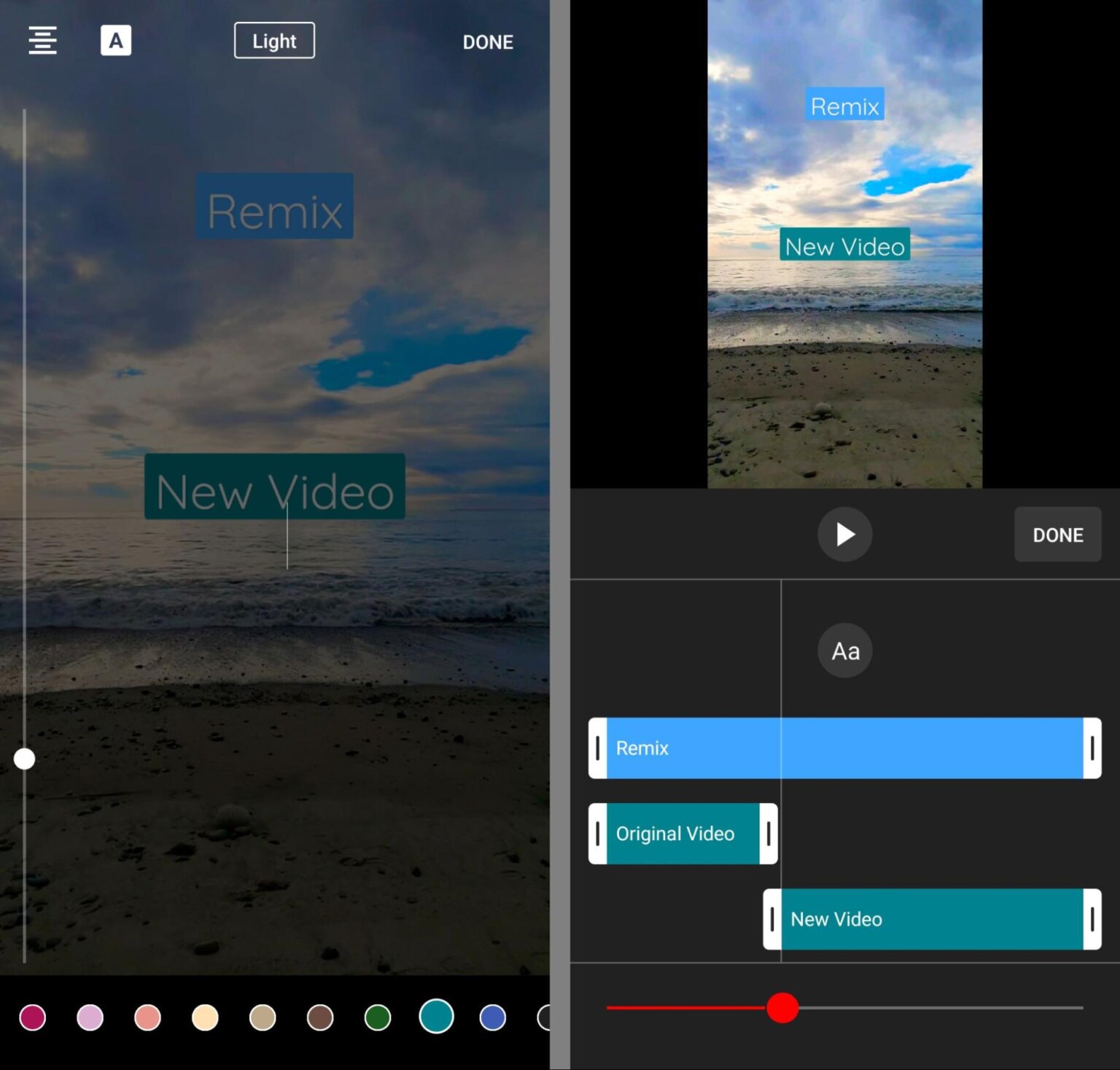
Task: Select the 'New Video' text overlay in preview
Action: [844, 246]
